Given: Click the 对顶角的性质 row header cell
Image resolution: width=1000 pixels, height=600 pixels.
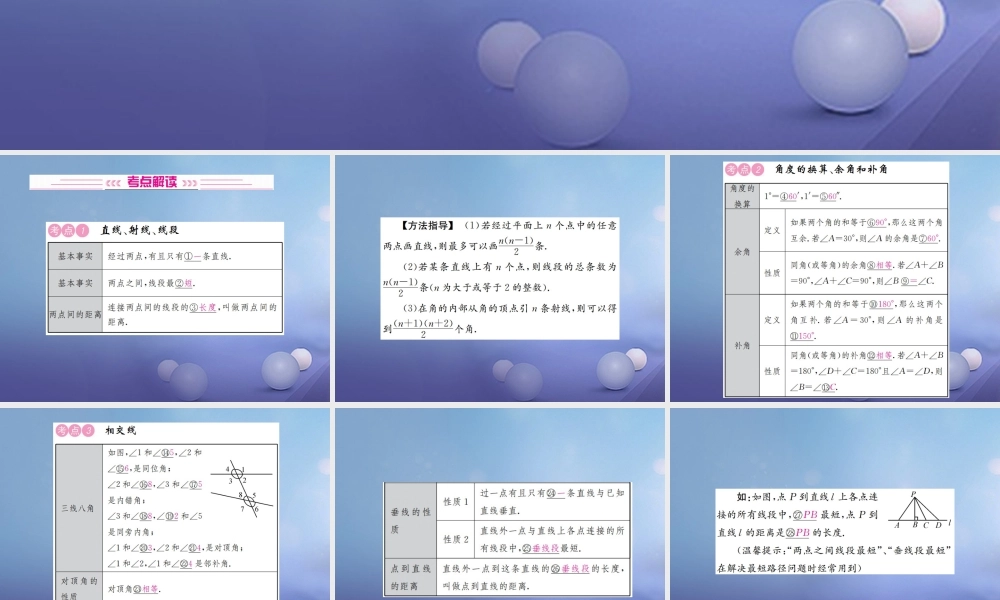Looking at the screenshot, I should 77,588.
